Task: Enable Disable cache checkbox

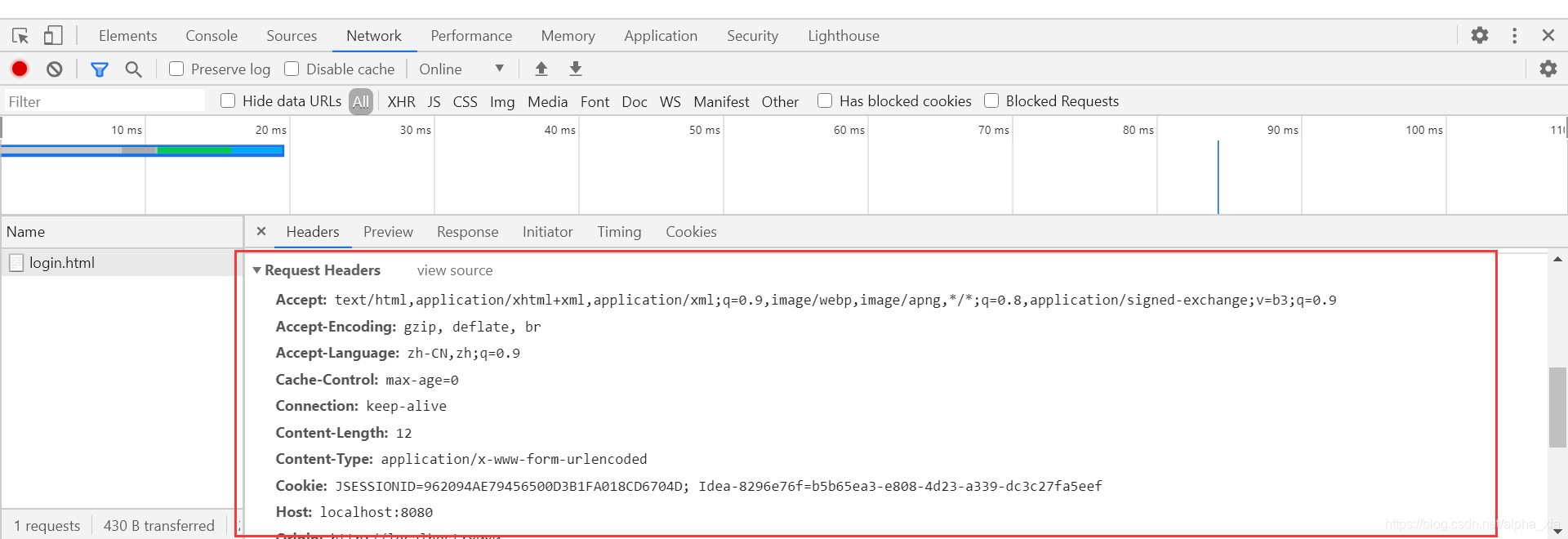Action: tap(292, 69)
